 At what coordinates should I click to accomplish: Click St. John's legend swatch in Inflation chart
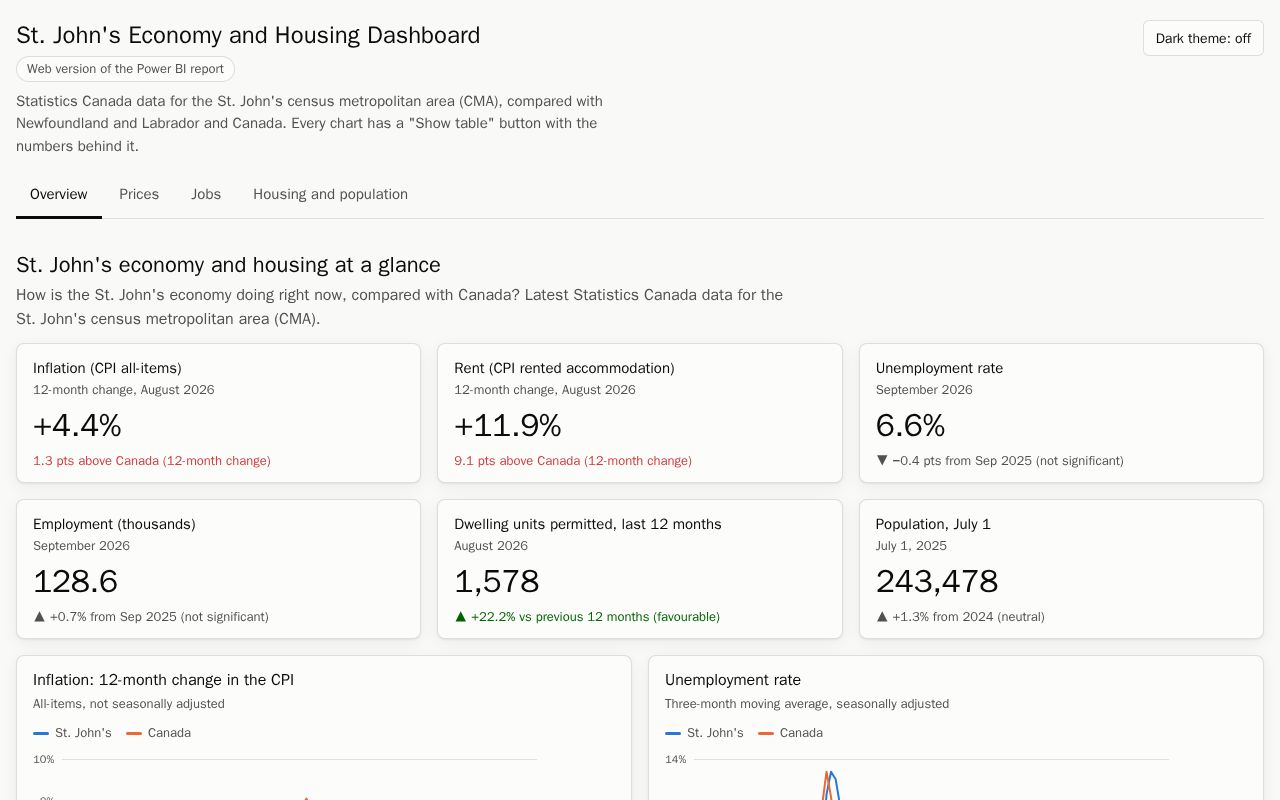[41, 733]
